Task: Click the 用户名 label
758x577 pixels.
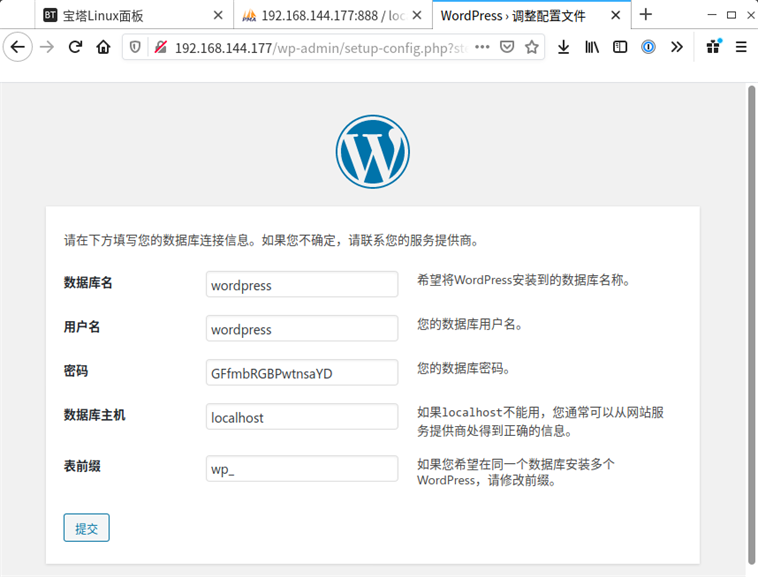Action: click(x=82, y=327)
